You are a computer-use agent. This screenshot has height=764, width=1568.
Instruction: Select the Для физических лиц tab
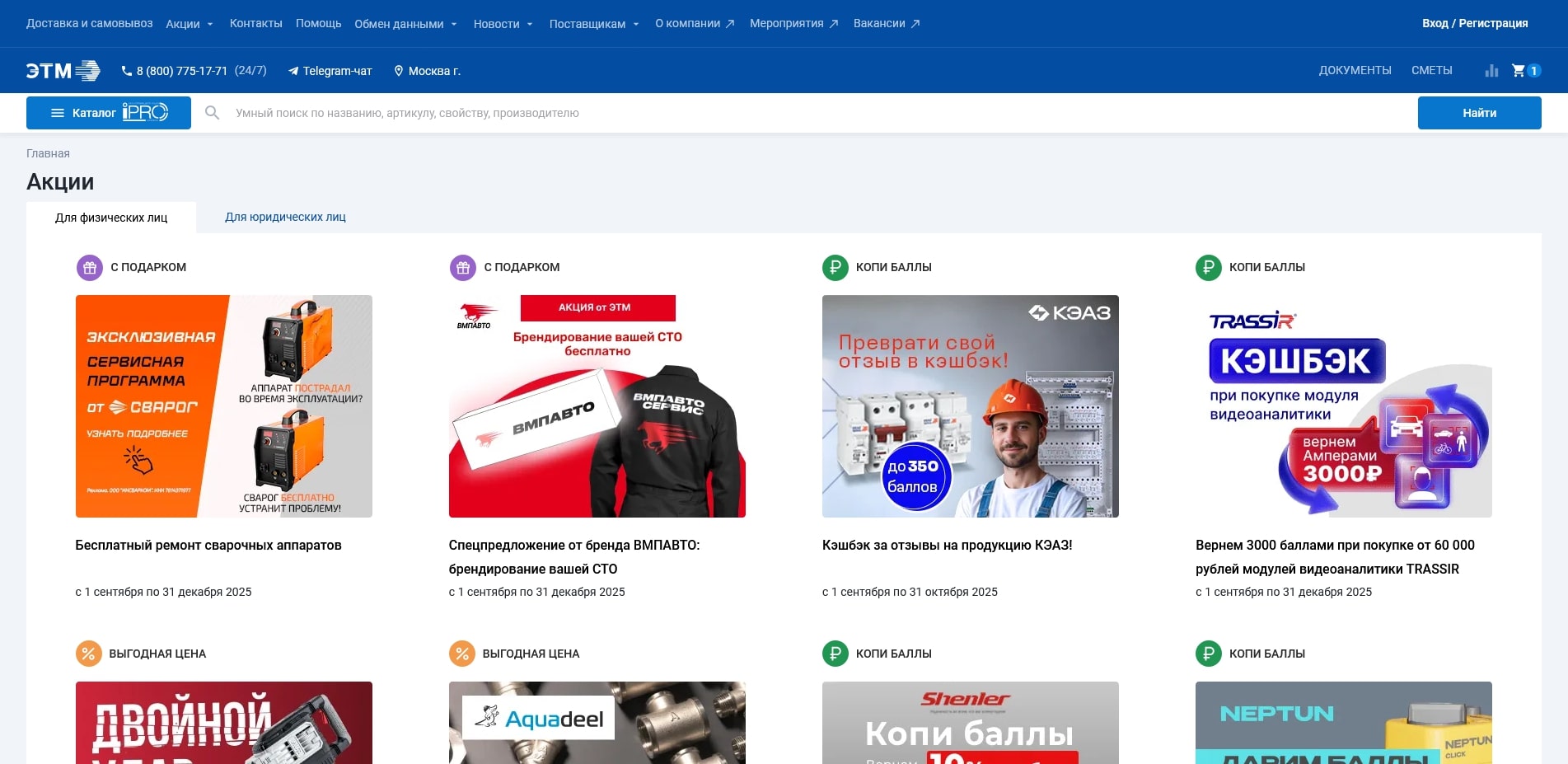111,218
